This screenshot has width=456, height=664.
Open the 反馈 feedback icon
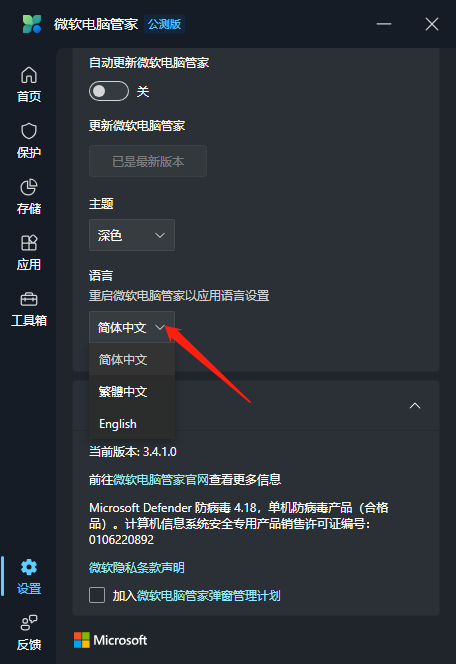[29, 622]
